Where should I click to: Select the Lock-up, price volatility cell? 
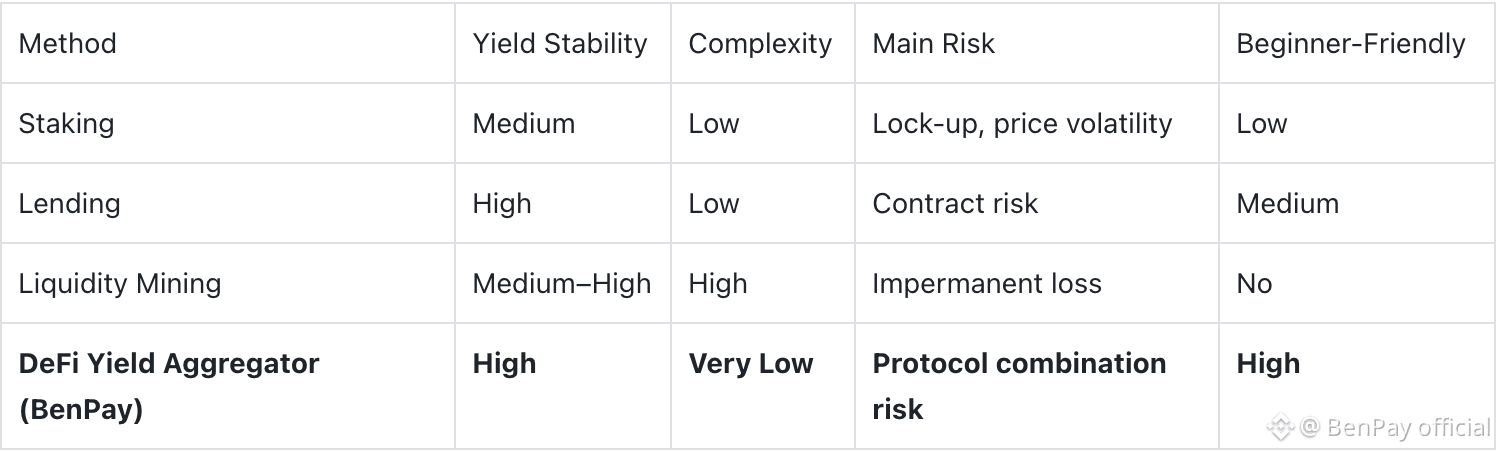point(1022,123)
